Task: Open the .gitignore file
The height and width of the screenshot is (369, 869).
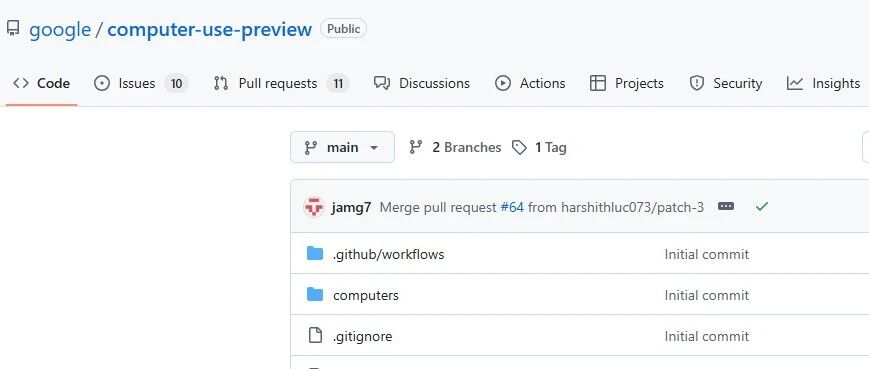Action: [x=362, y=336]
